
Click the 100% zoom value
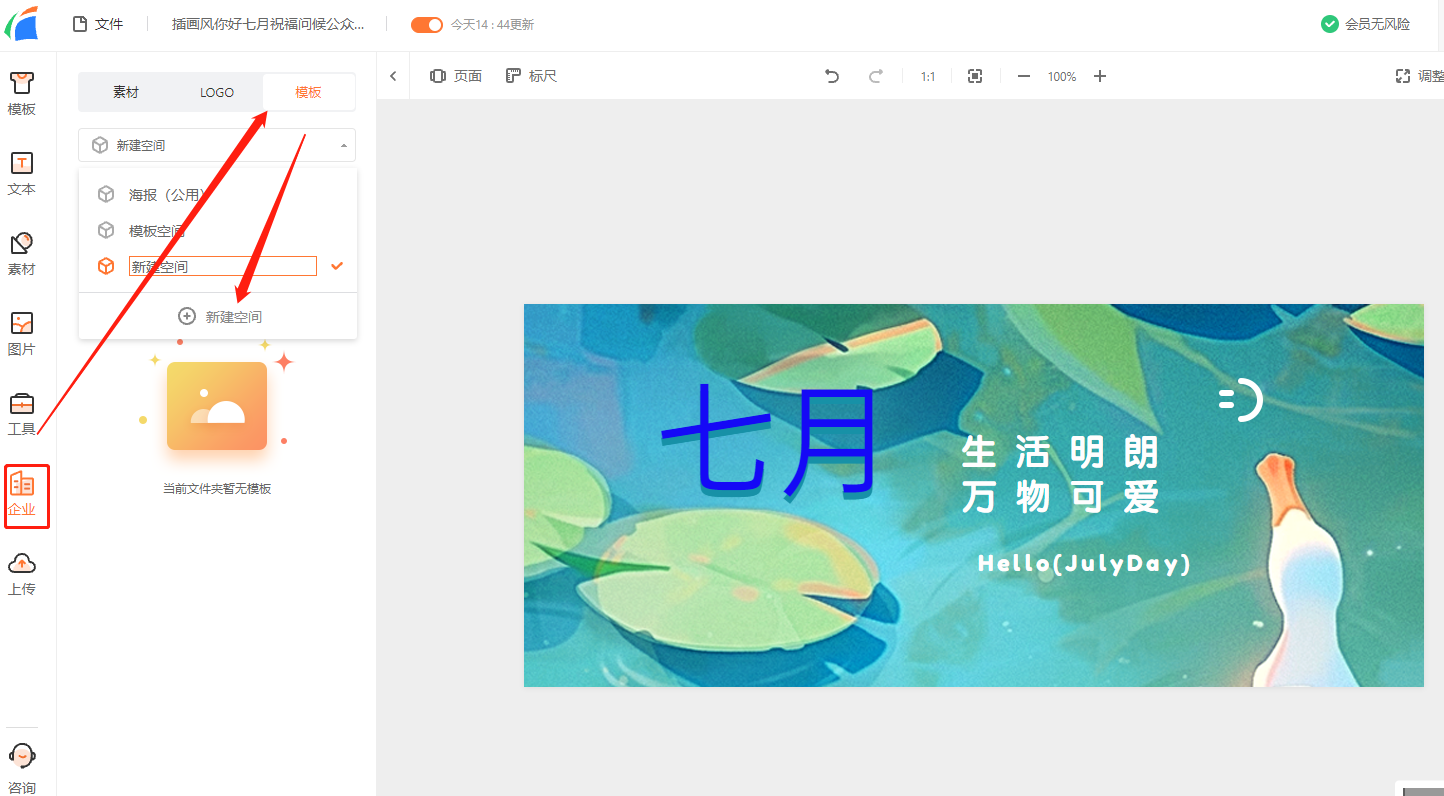pyautogui.click(x=1062, y=76)
